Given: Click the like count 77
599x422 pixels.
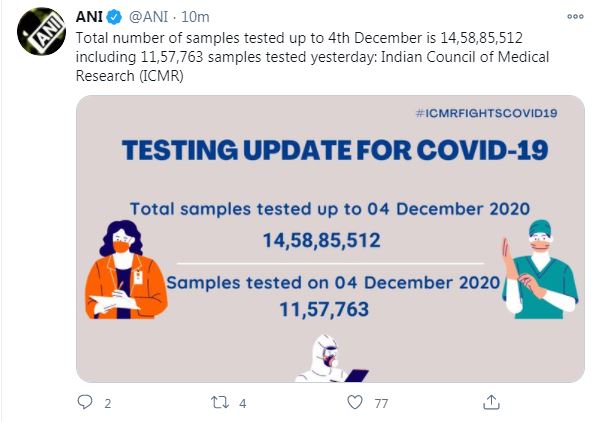Looking at the screenshot, I should coord(381,403).
